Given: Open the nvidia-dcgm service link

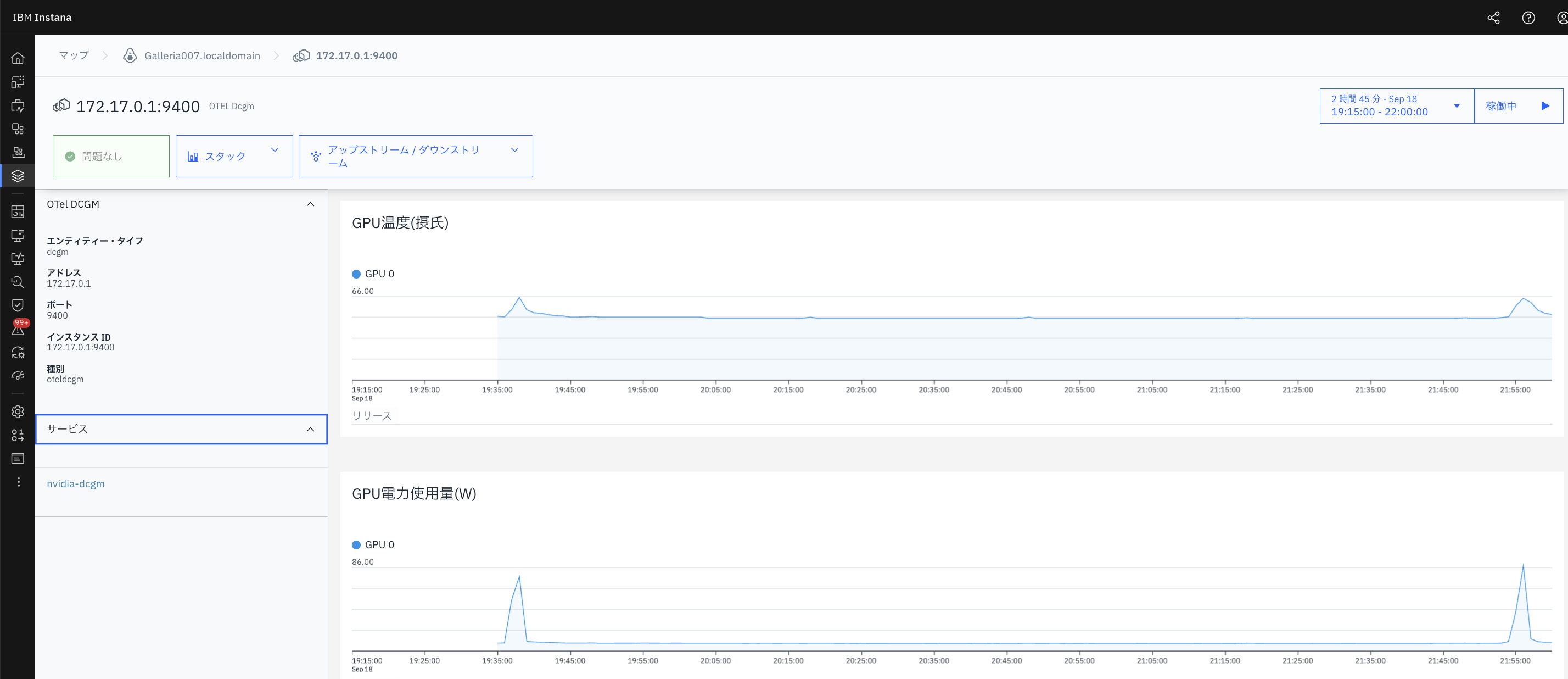Looking at the screenshot, I should click(x=75, y=483).
